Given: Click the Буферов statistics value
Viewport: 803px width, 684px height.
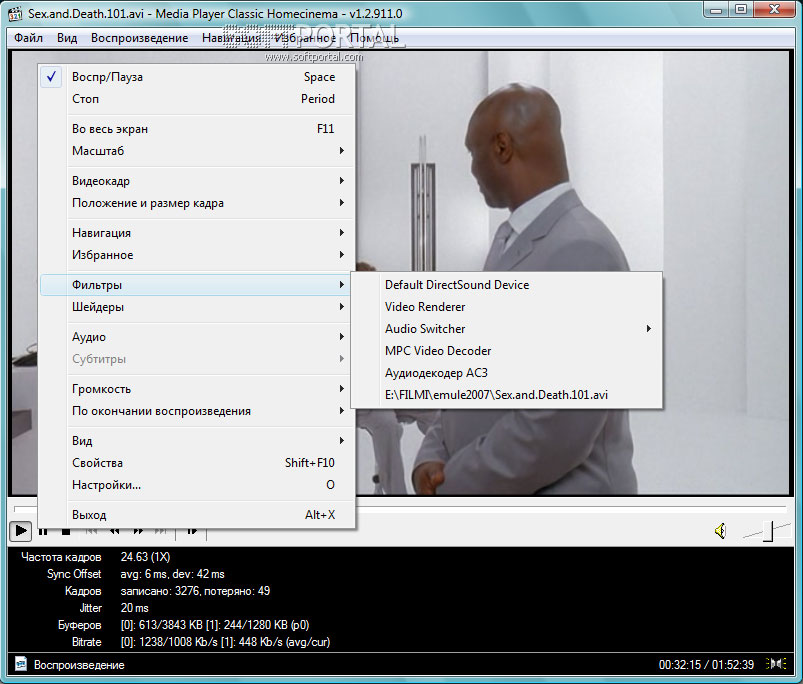Looking at the screenshot, I should [x=215, y=625].
